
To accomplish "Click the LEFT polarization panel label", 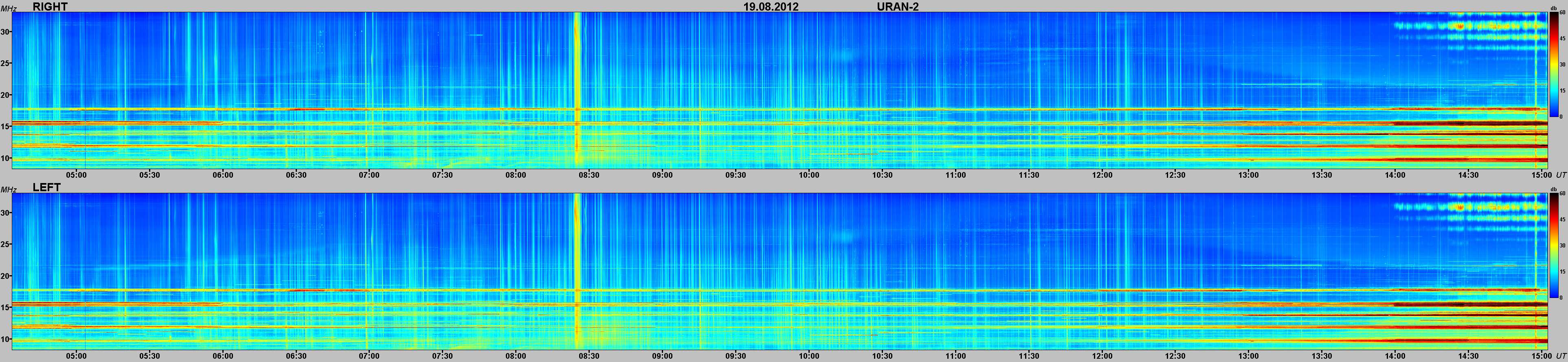I will 46,188.
